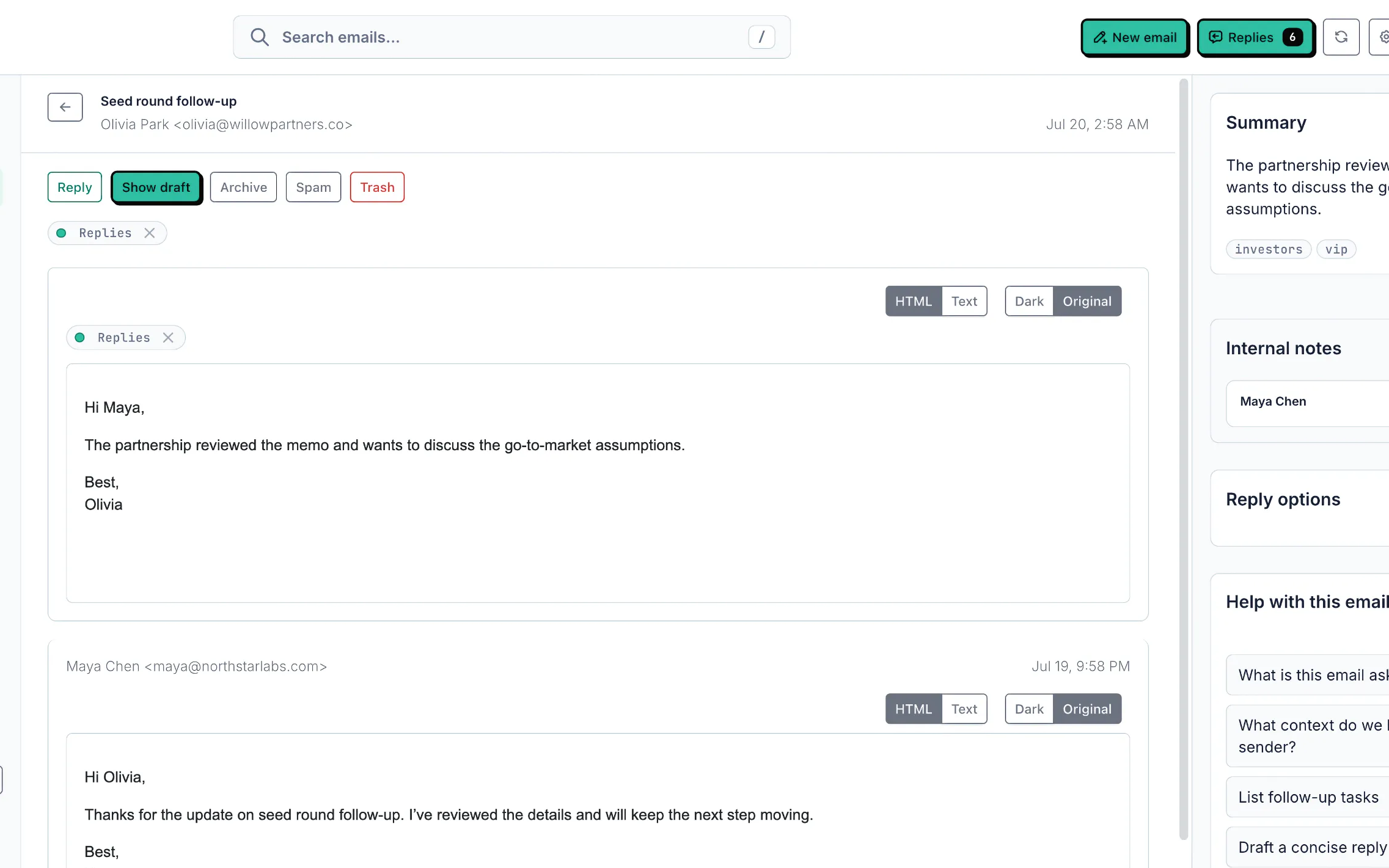Switch Olivia's message to Text view

coord(964,301)
